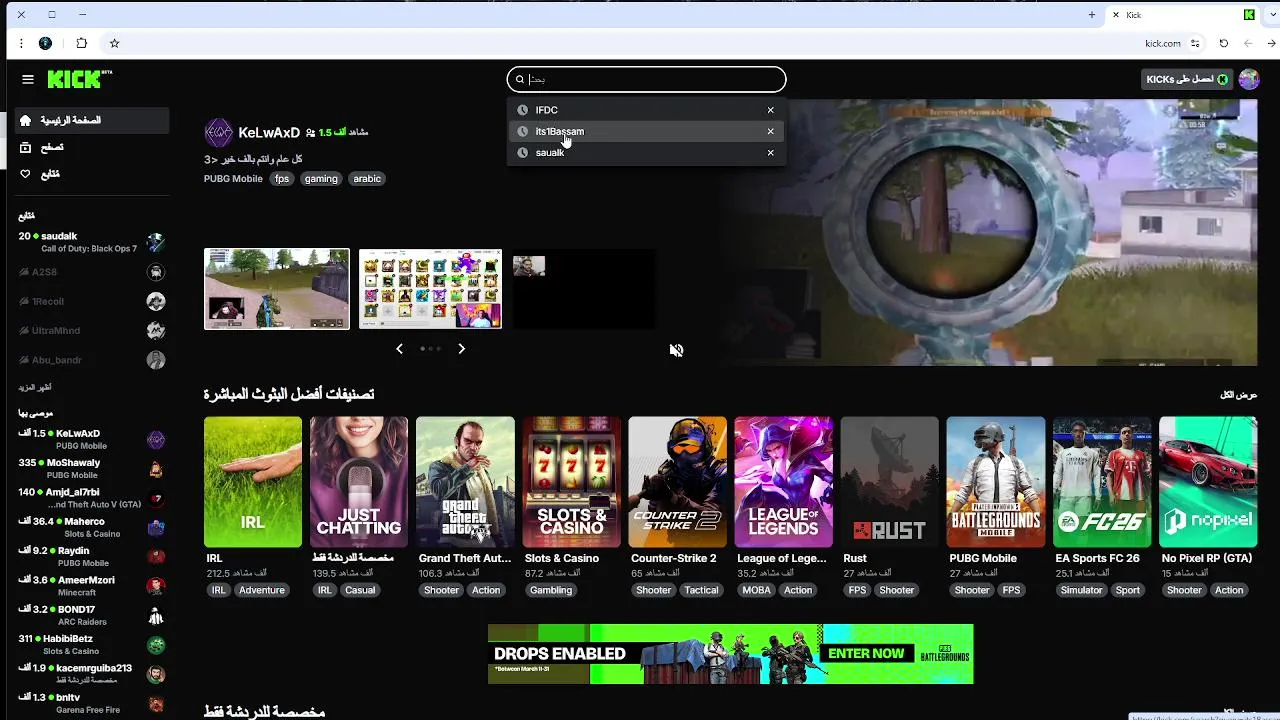Select the second colorful stream preview thumbnail
This screenshot has width=1280, height=720.
tap(430, 289)
